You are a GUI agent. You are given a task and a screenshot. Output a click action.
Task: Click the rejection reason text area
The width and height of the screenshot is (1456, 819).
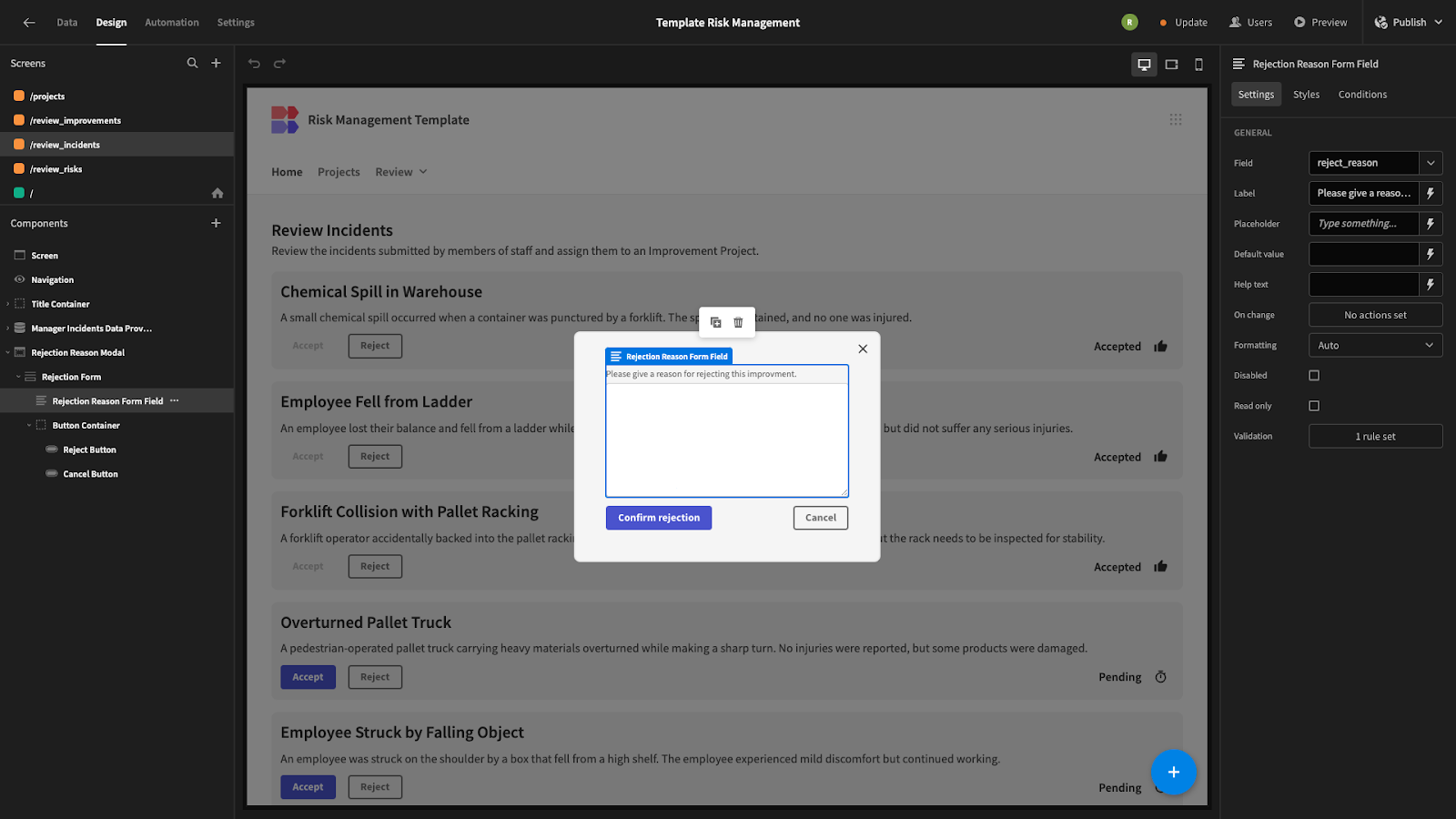pos(727,440)
